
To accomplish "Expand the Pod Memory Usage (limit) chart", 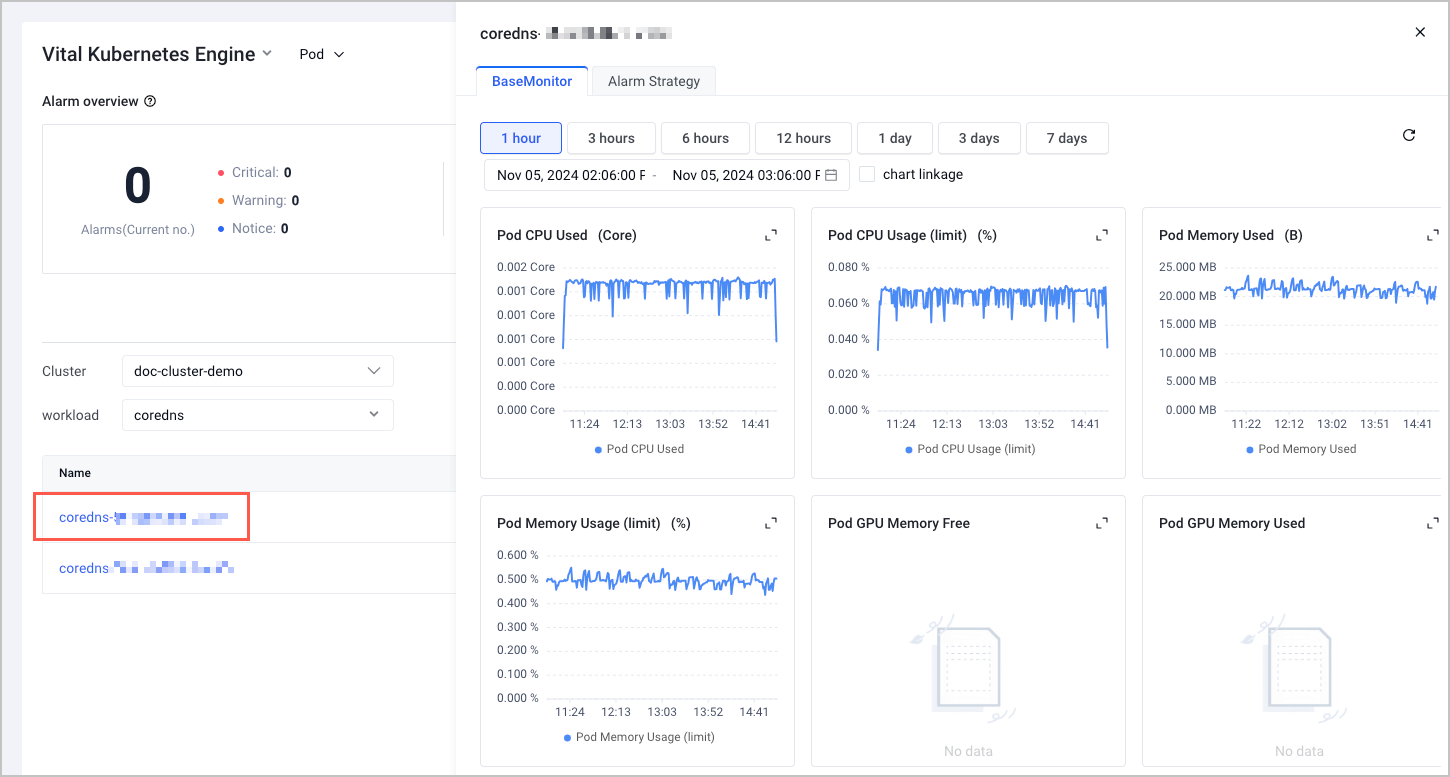I will 771,523.
